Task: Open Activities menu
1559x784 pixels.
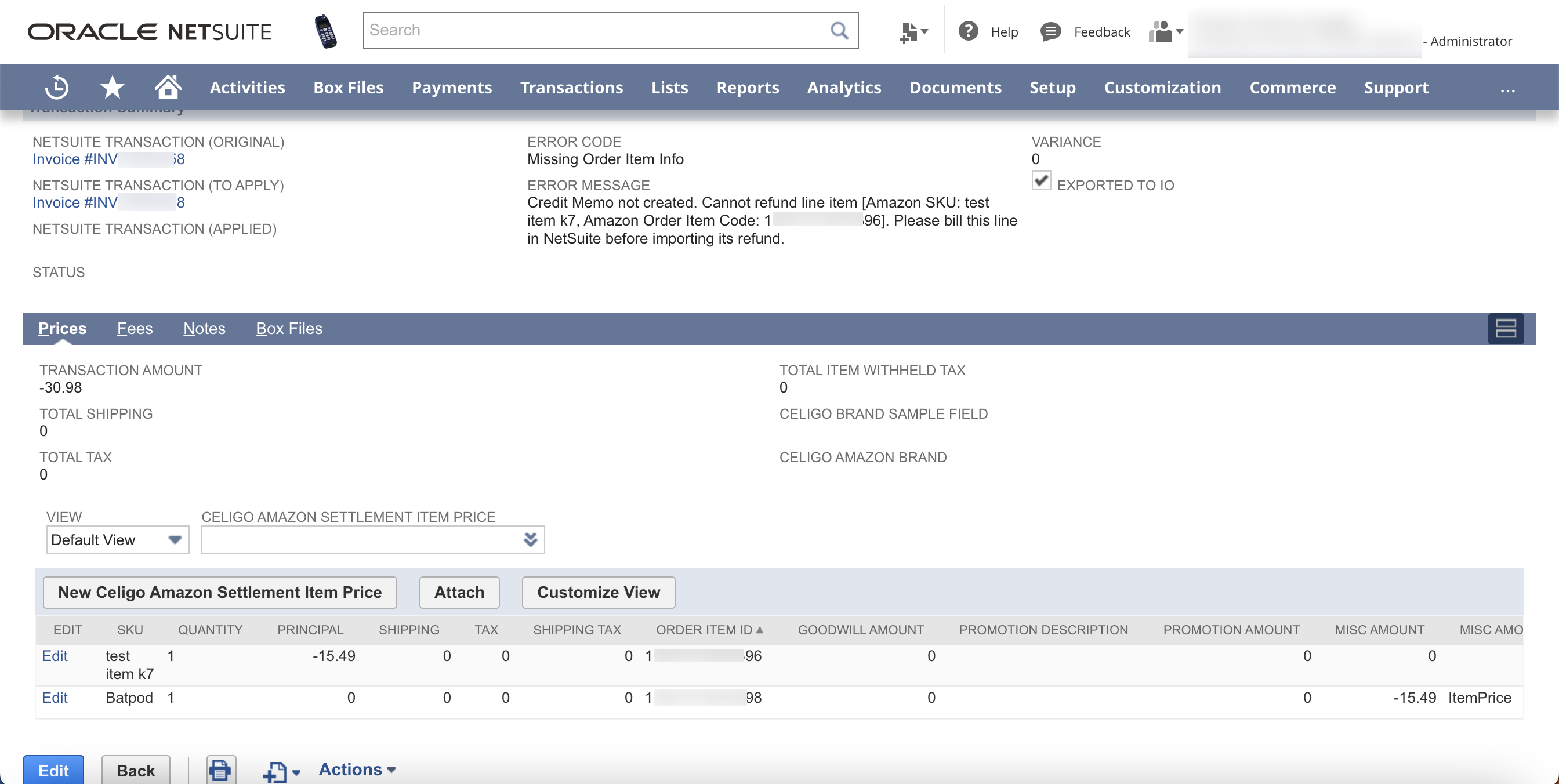Action: tap(247, 88)
